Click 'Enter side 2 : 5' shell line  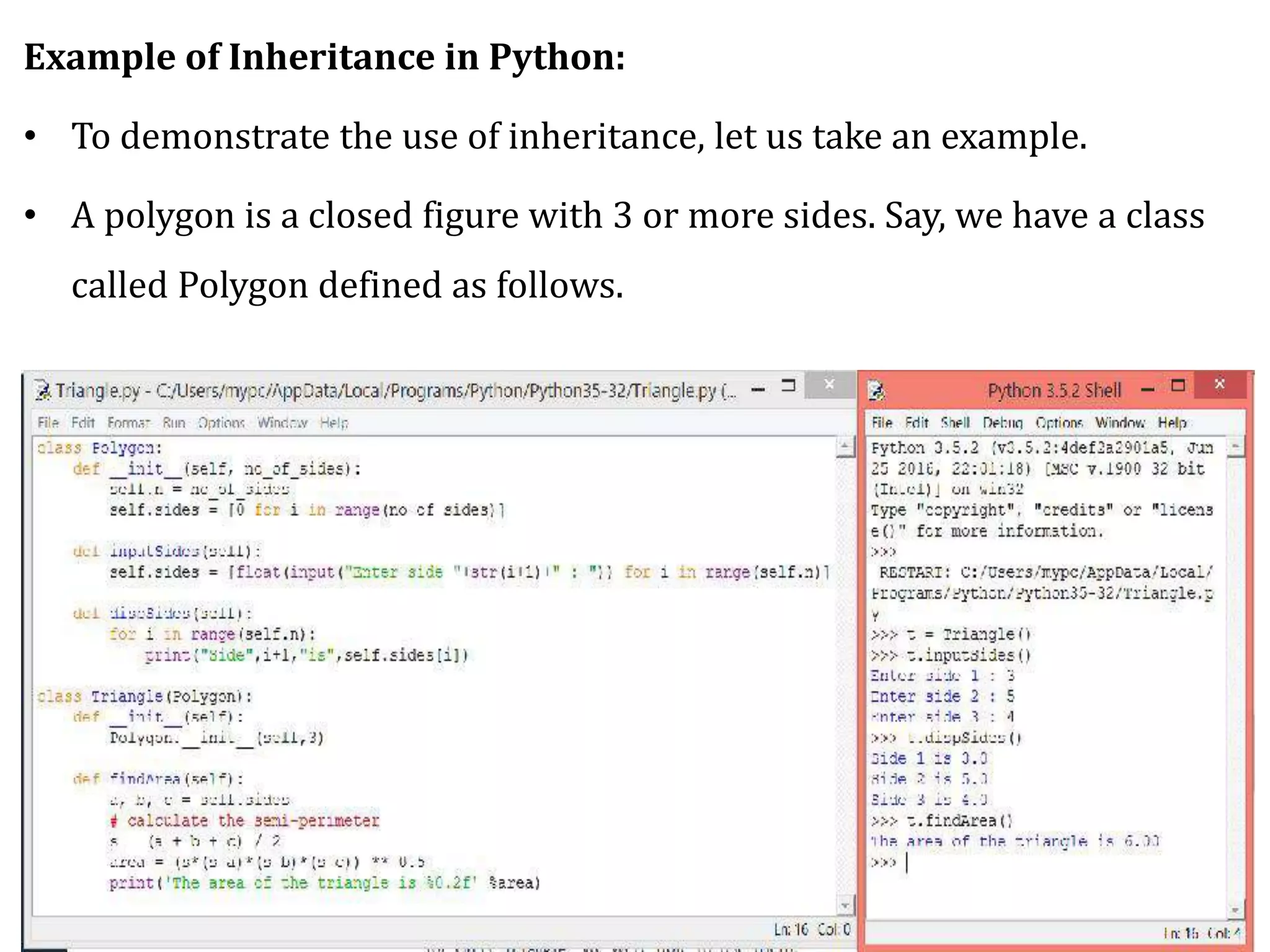pos(943,697)
